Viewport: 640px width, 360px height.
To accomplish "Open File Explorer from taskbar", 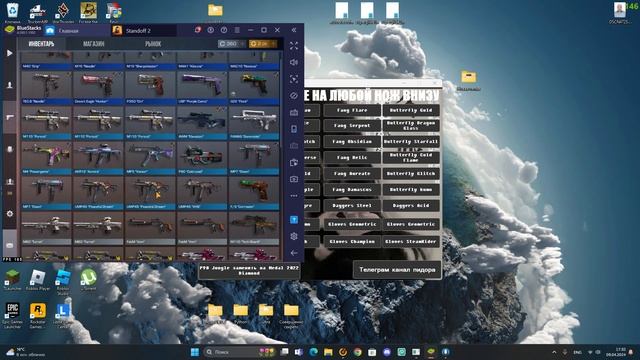I will point(328,352).
